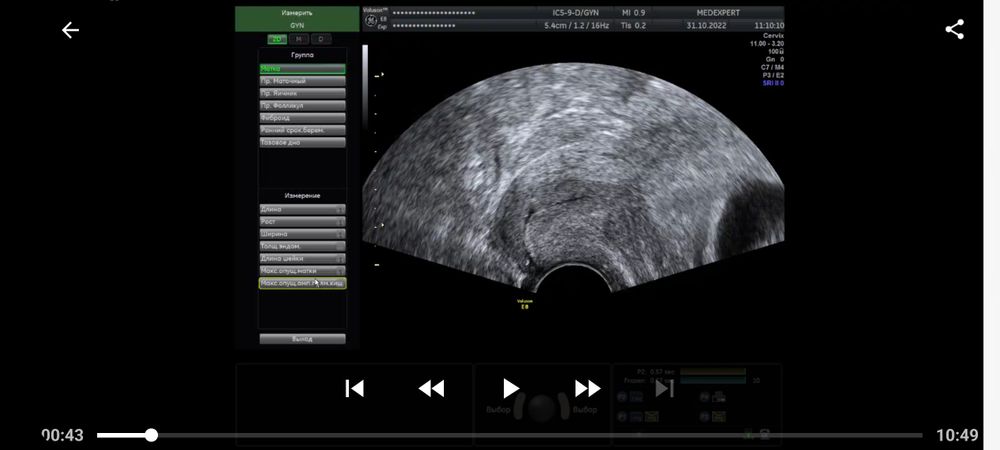This screenshot has width=1000, height=450.
Task: Click the Выход button
Action: point(302,339)
